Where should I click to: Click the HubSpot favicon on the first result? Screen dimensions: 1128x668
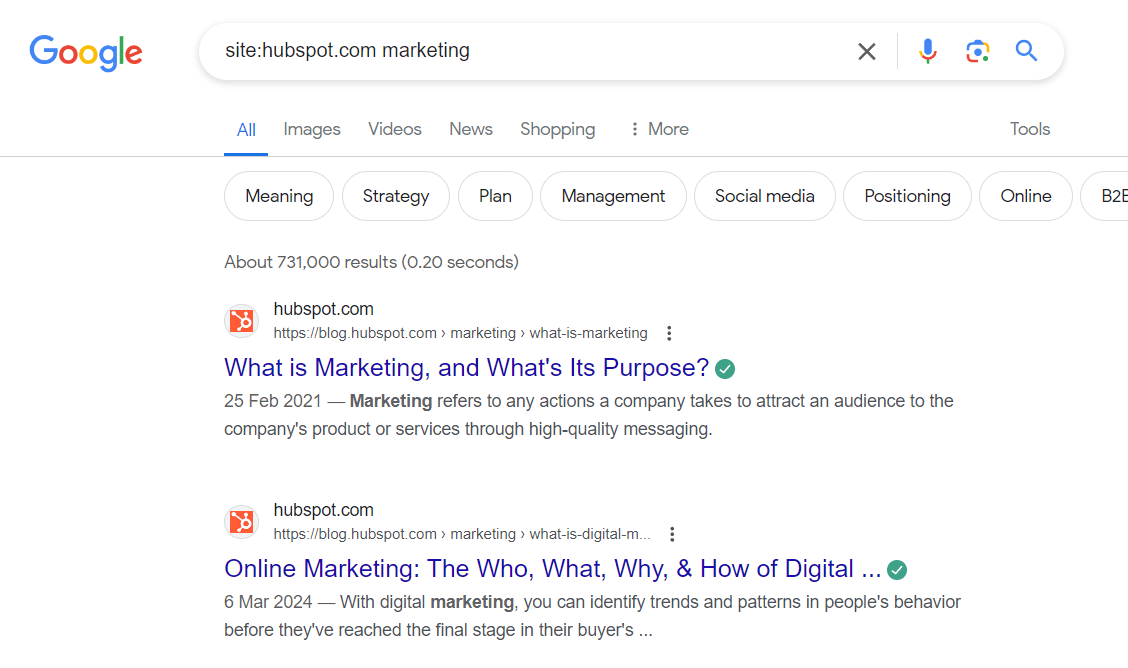pyautogui.click(x=241, y=321)
